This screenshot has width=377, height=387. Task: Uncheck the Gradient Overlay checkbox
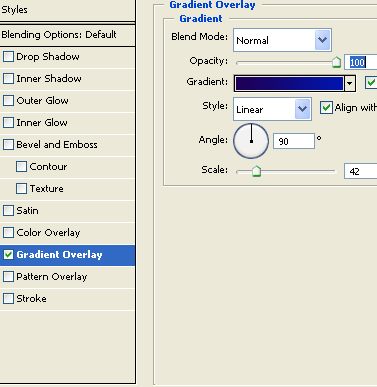click(8, 255)
